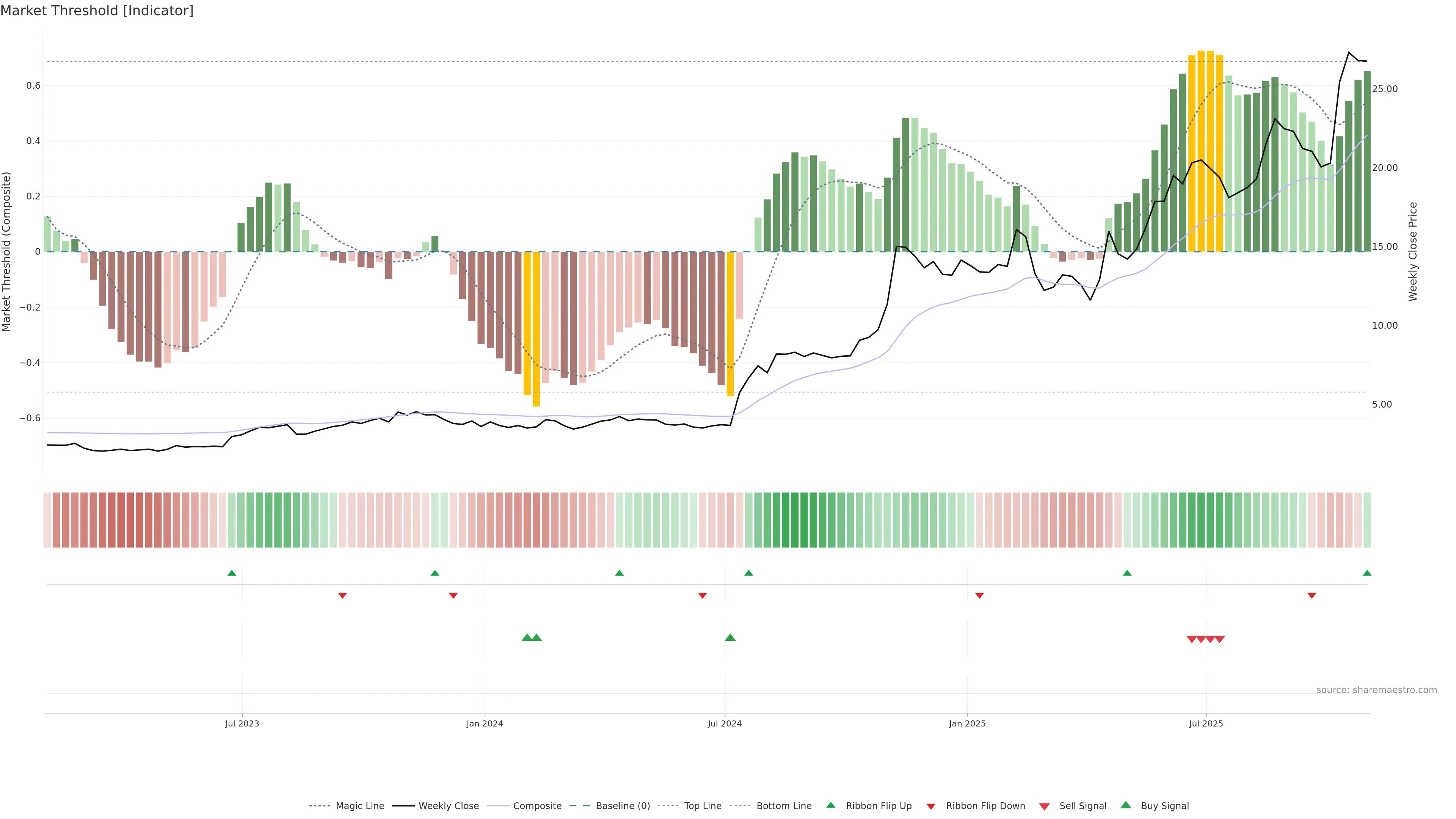Toggle the Weekly Close legend item
Viewport: 1456px width, 819px height.
448,806
